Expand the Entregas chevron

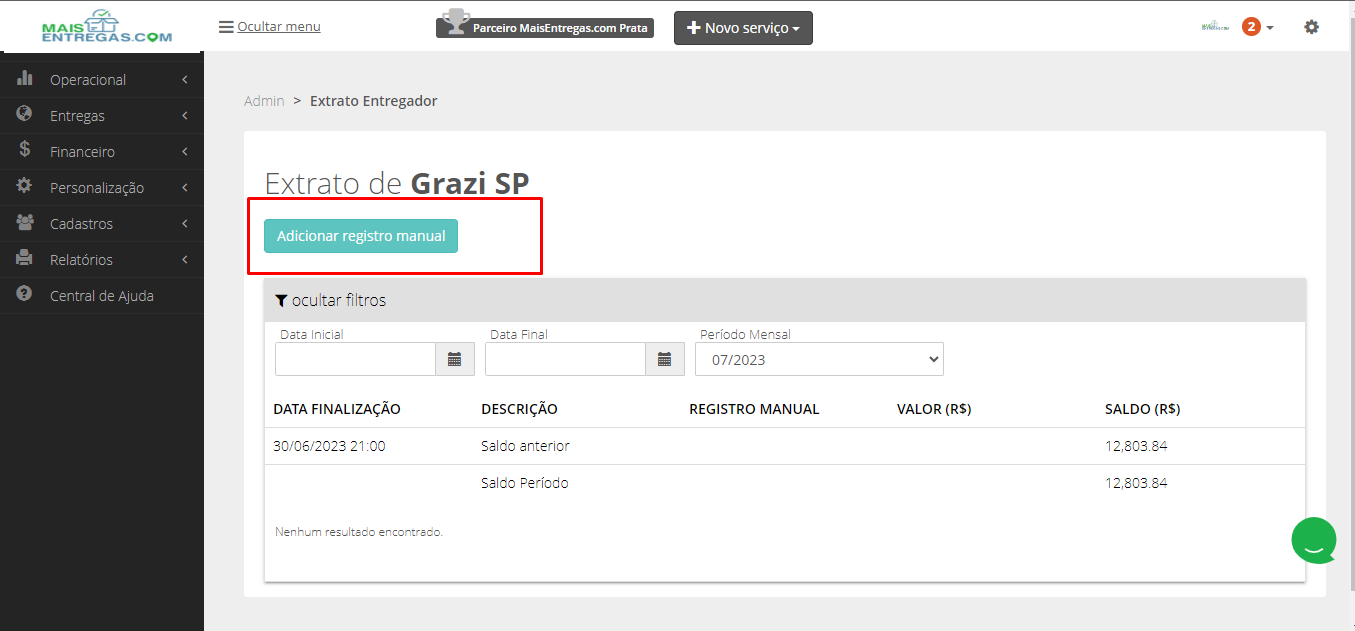pos(185,116)
